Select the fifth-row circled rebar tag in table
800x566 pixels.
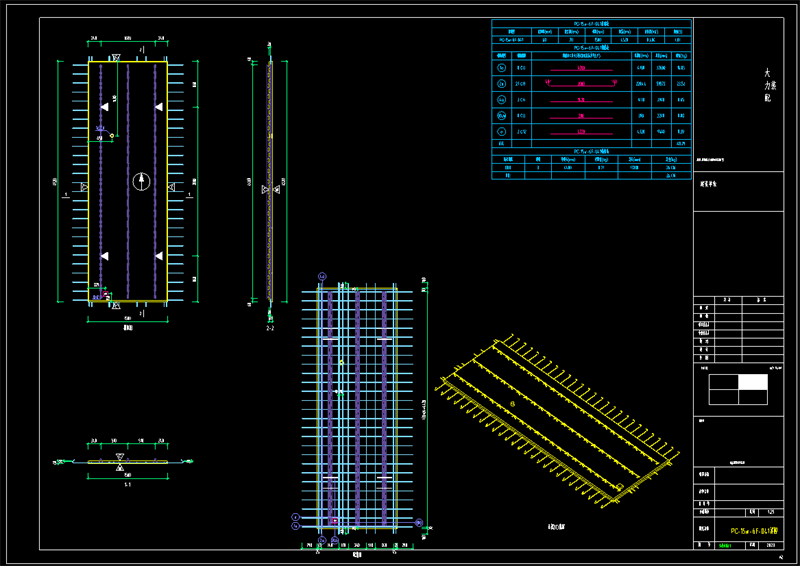[502, 132]
